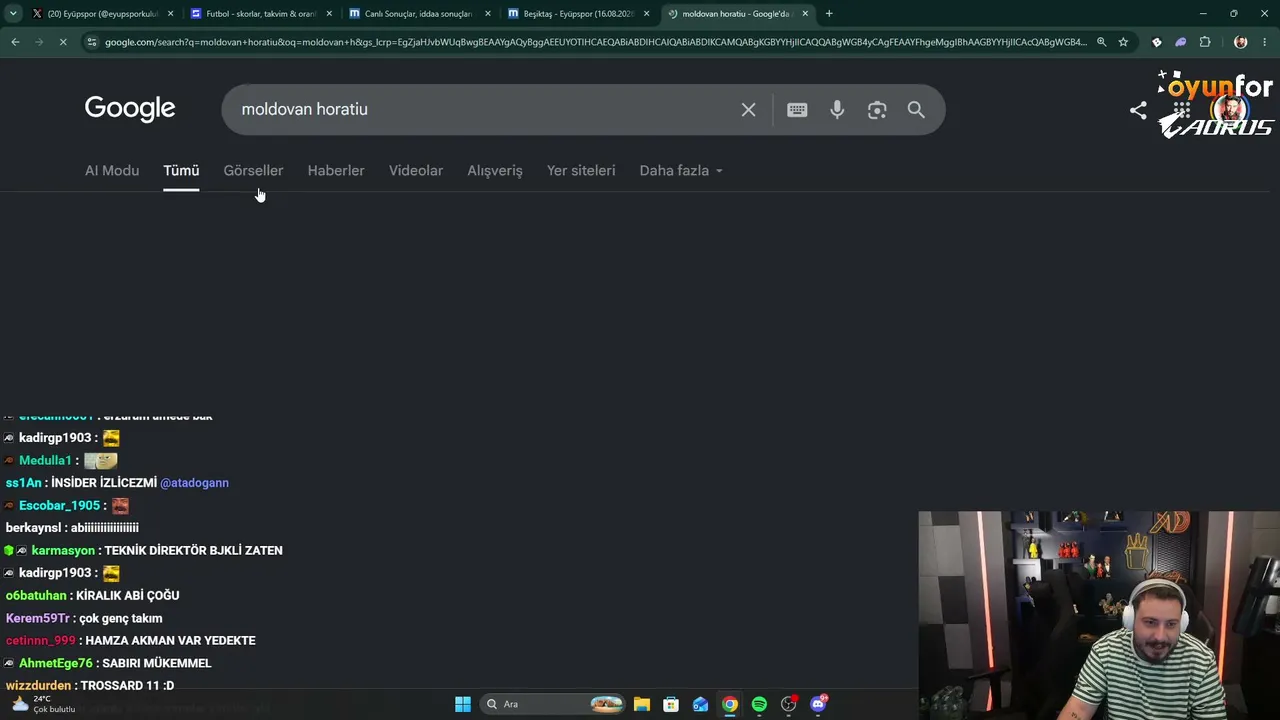This screenshot has height=720, width=1280.
Task: Open the Chrome three-dot menu
Action: (x=1264, y=42)
